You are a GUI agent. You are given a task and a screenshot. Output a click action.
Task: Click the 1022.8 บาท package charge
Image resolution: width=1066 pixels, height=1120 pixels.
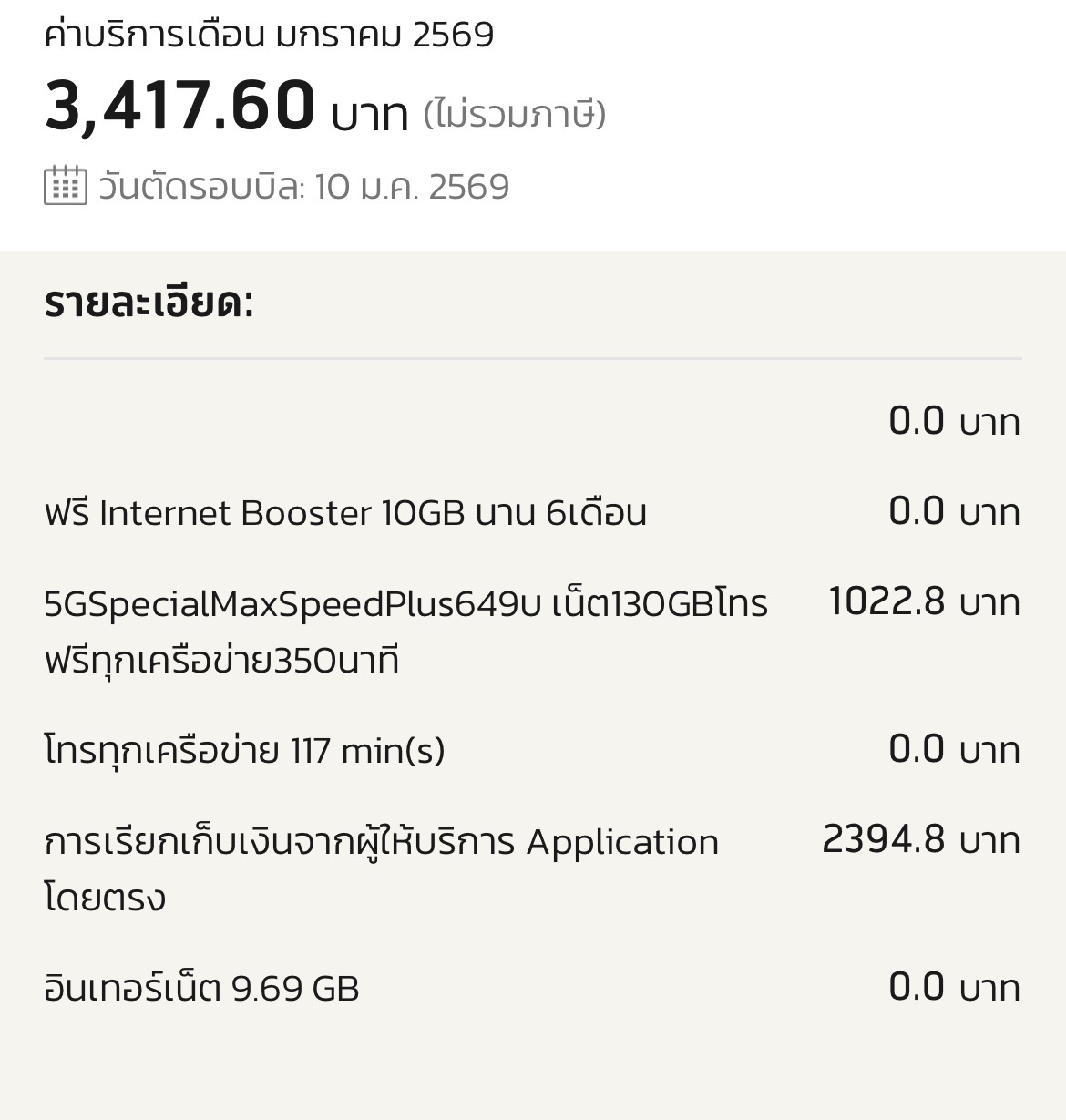pyautogui.click(x=923, y=602)
